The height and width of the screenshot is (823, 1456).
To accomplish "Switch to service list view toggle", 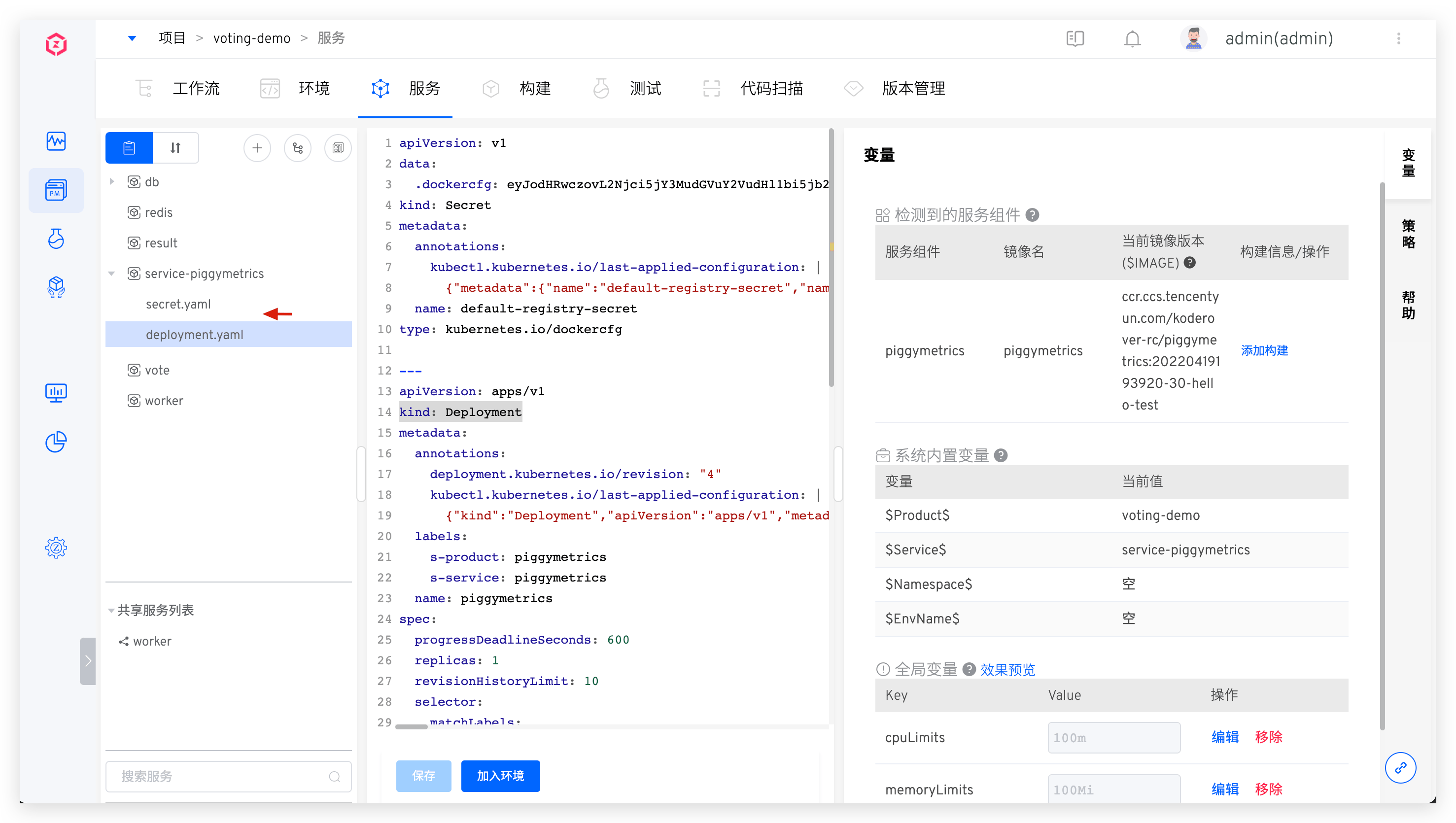I will (129, 148).
